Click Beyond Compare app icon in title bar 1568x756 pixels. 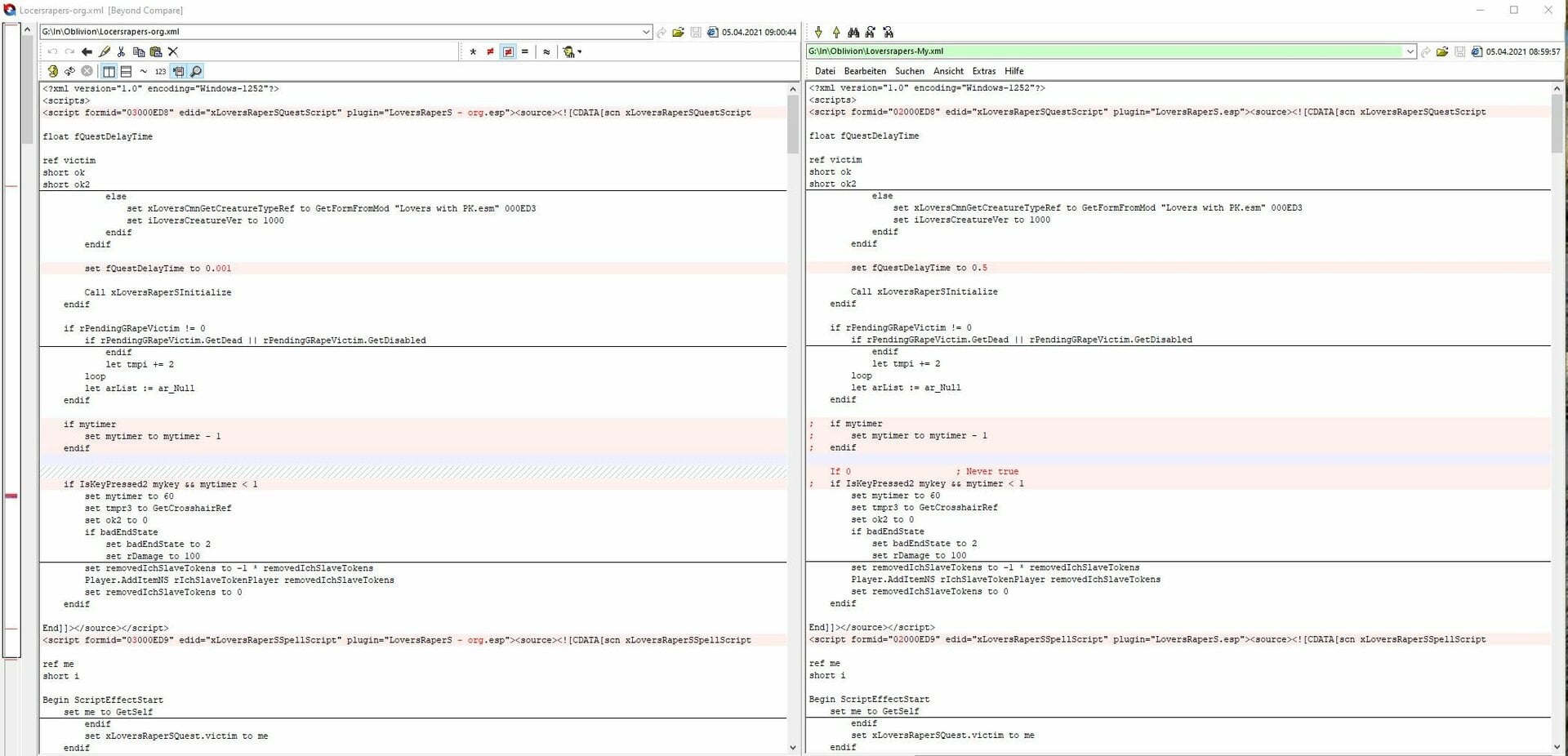[10, 10]
